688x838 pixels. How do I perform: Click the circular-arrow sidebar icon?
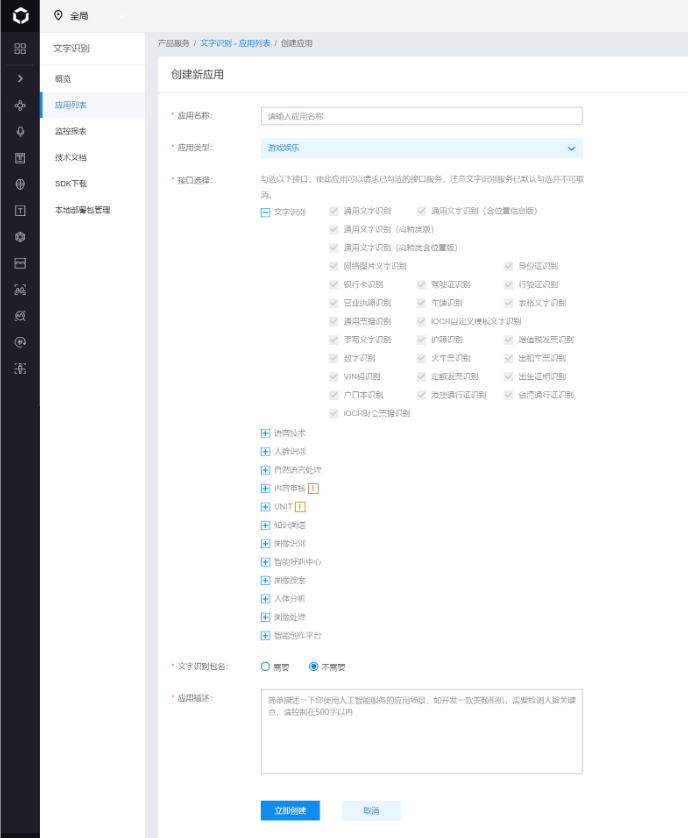pos(20,342)
